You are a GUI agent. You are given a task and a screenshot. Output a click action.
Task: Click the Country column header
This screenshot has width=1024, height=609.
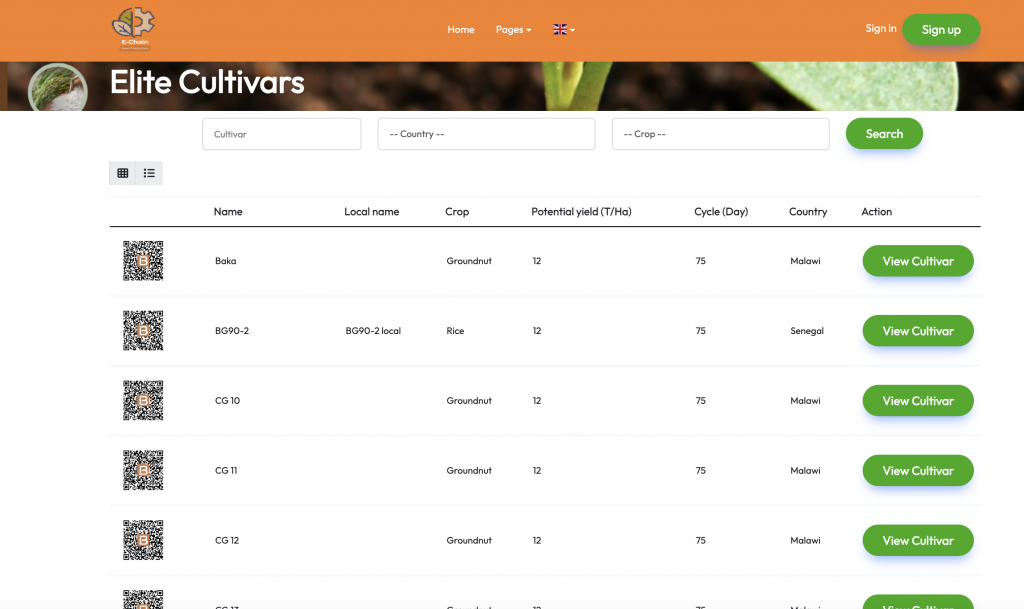pos(808,211)
